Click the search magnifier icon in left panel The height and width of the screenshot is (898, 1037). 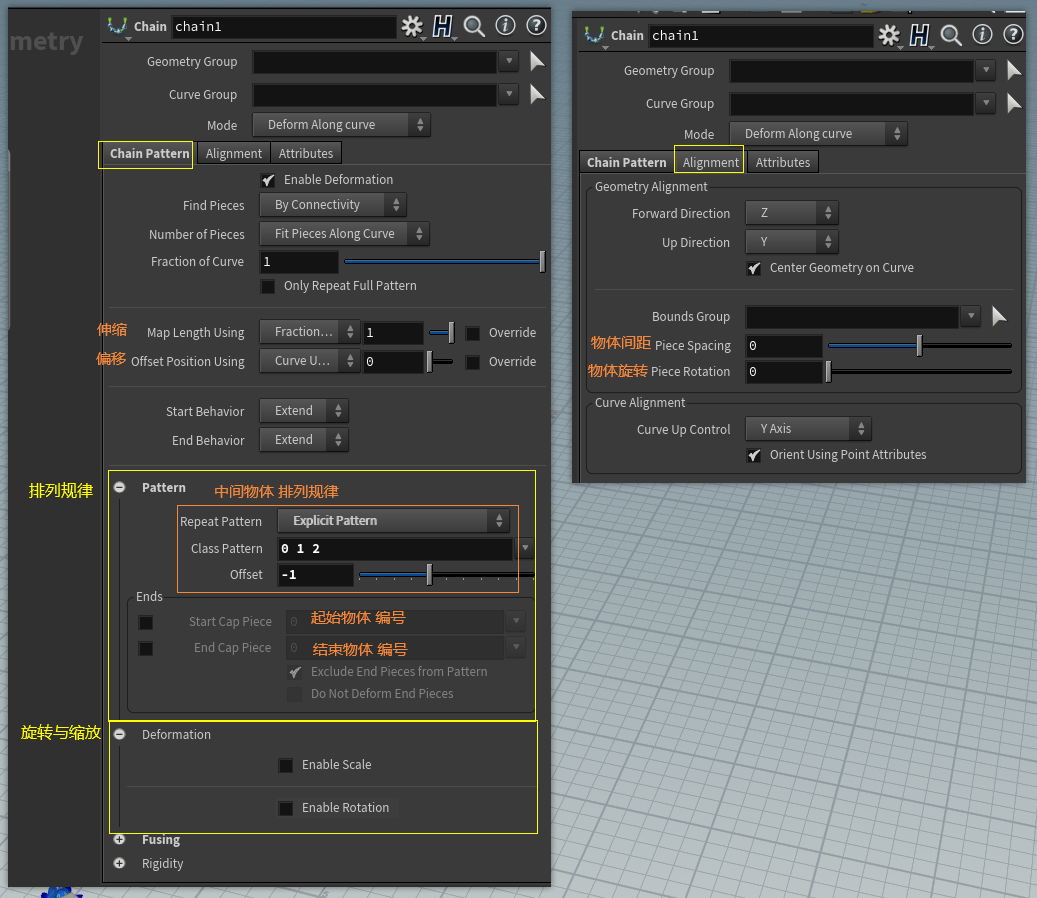(474, 26)
